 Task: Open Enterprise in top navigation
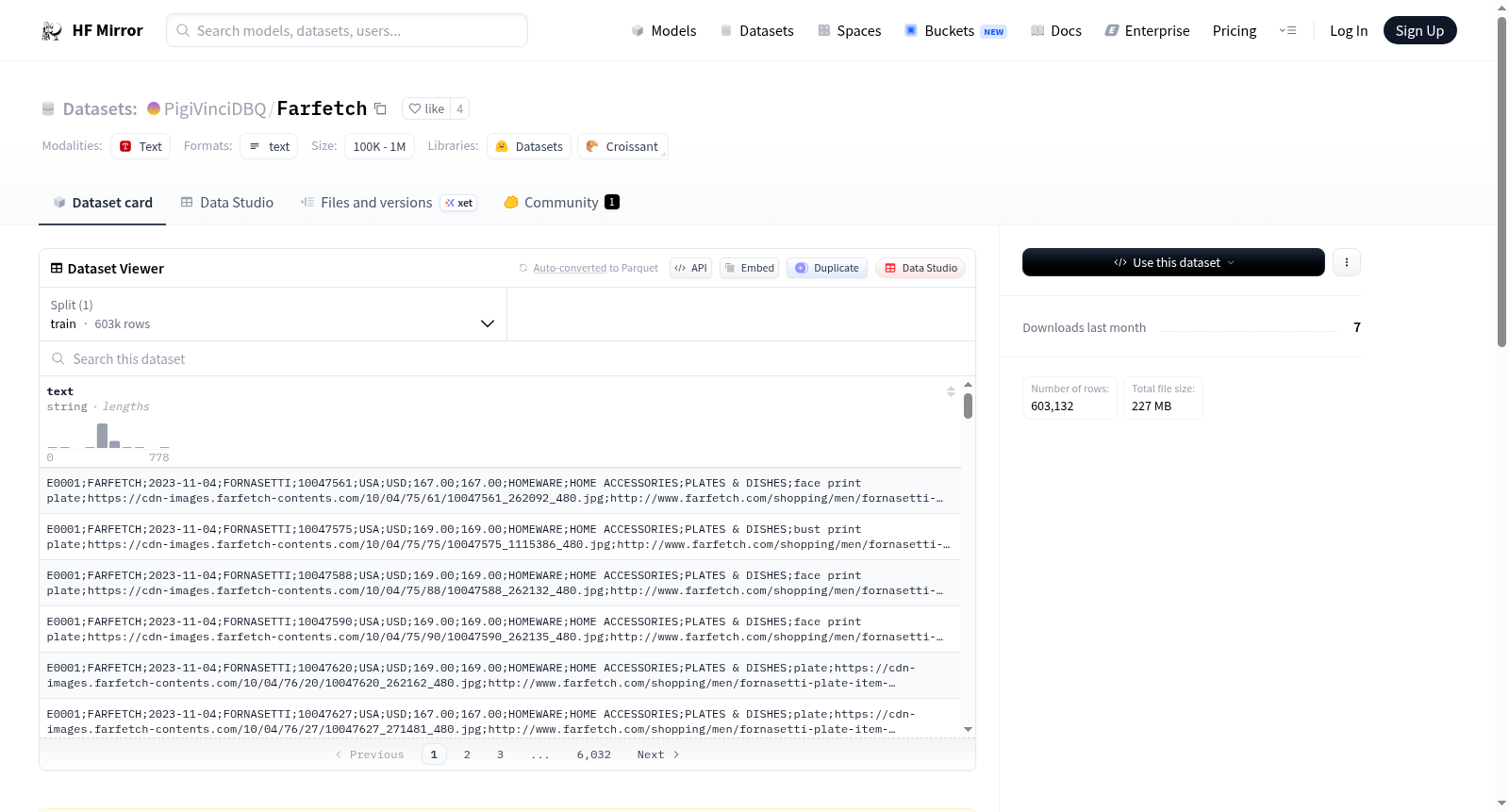(x=1148, y=31)
